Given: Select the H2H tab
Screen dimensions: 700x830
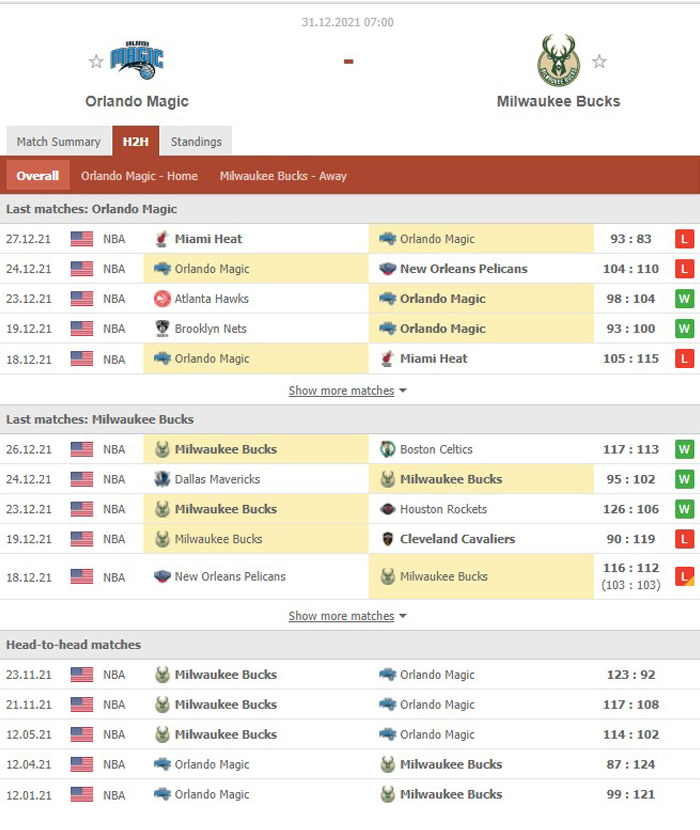Looking at the screenshot, I should (x=136, y=141).
